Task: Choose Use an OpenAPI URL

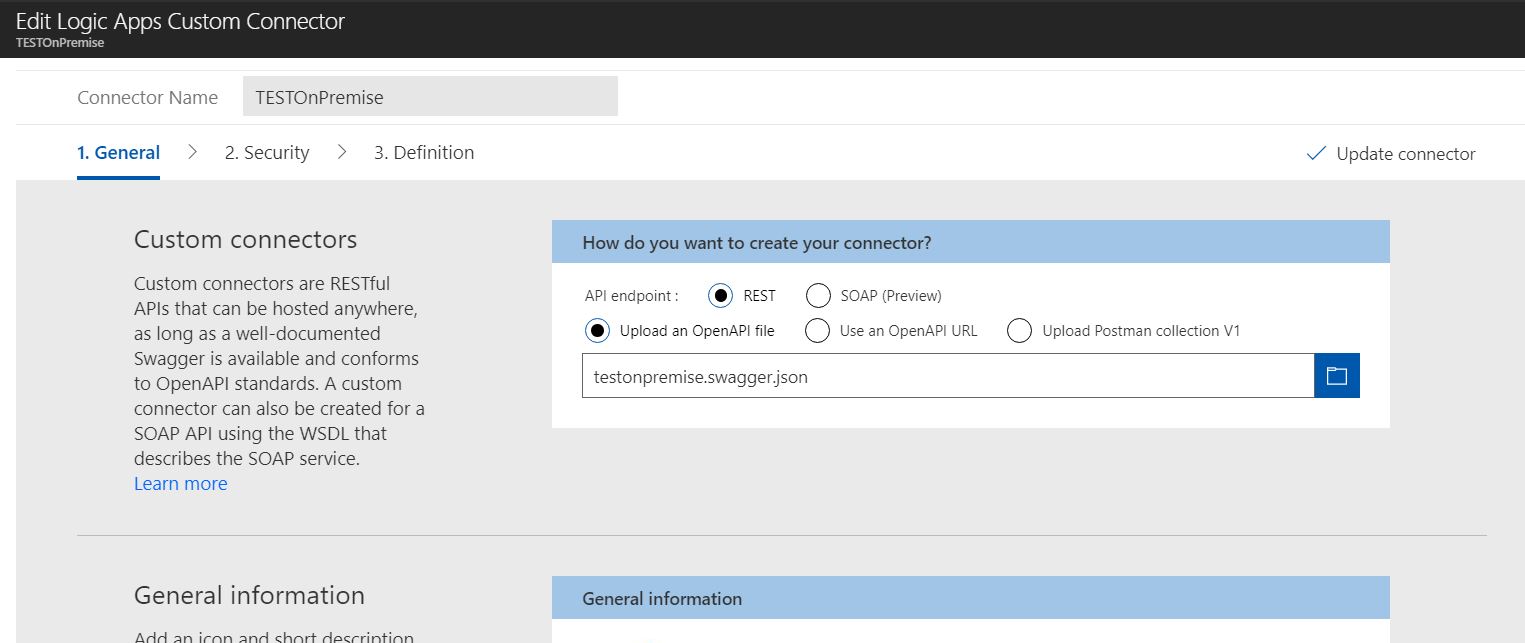Action: click(818, 331)
